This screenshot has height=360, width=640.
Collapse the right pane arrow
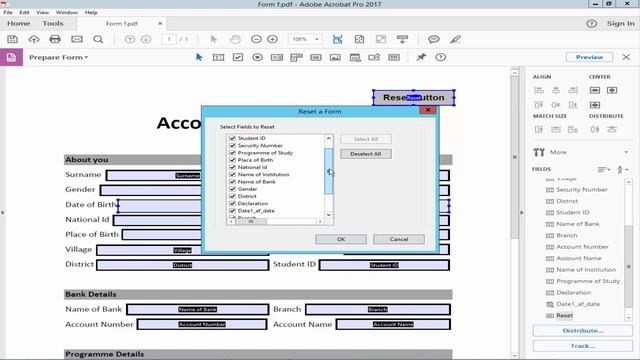(521, 213)
